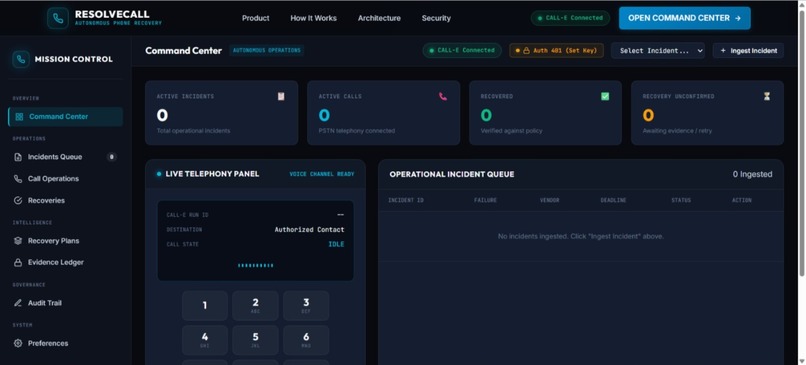The image size is (806, 365).
Task: Click the Vendor column header
Action: pos(549,200)
